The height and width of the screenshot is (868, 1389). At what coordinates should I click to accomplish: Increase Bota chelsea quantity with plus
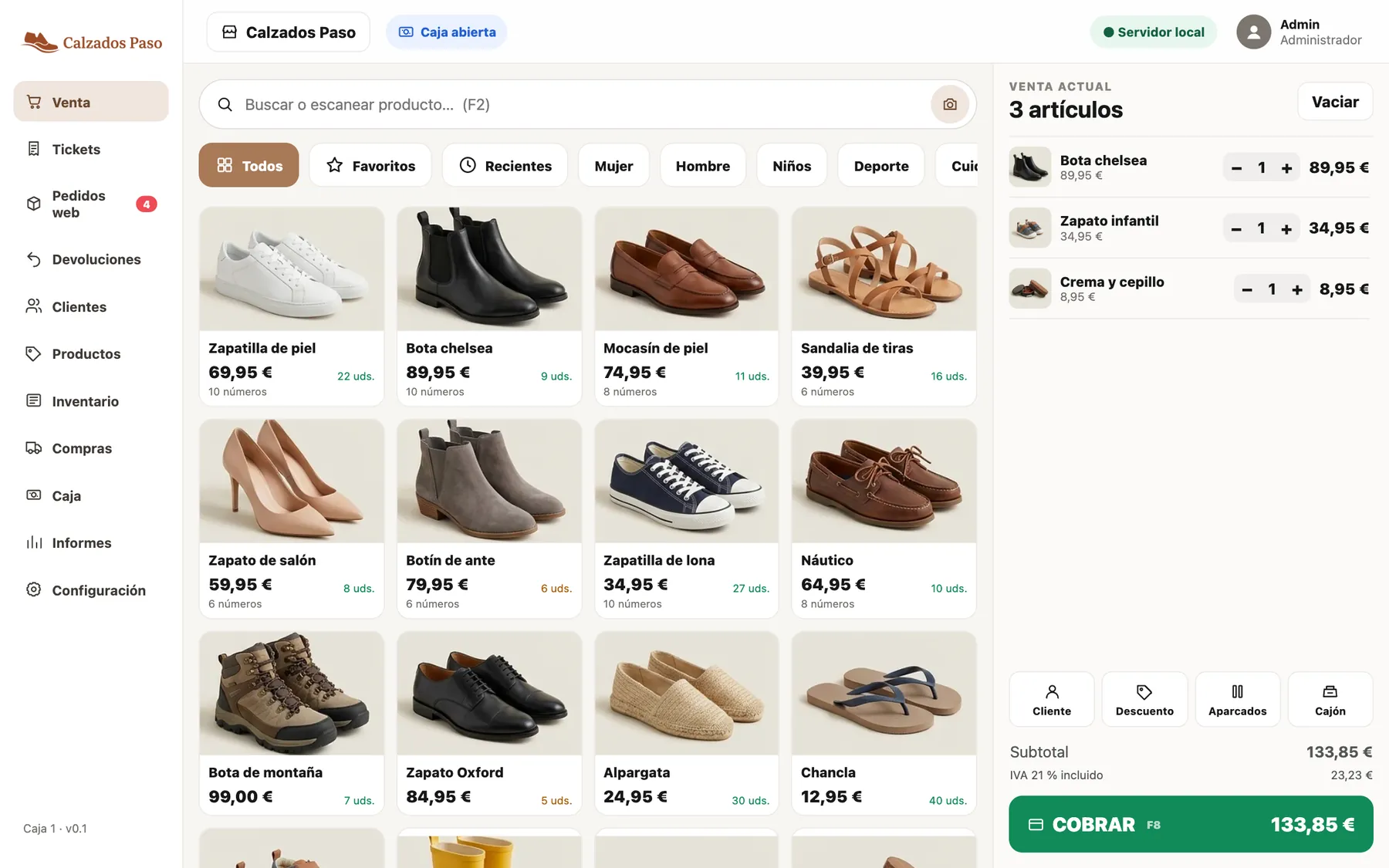pyautogui.click(x=1286, y=167)
